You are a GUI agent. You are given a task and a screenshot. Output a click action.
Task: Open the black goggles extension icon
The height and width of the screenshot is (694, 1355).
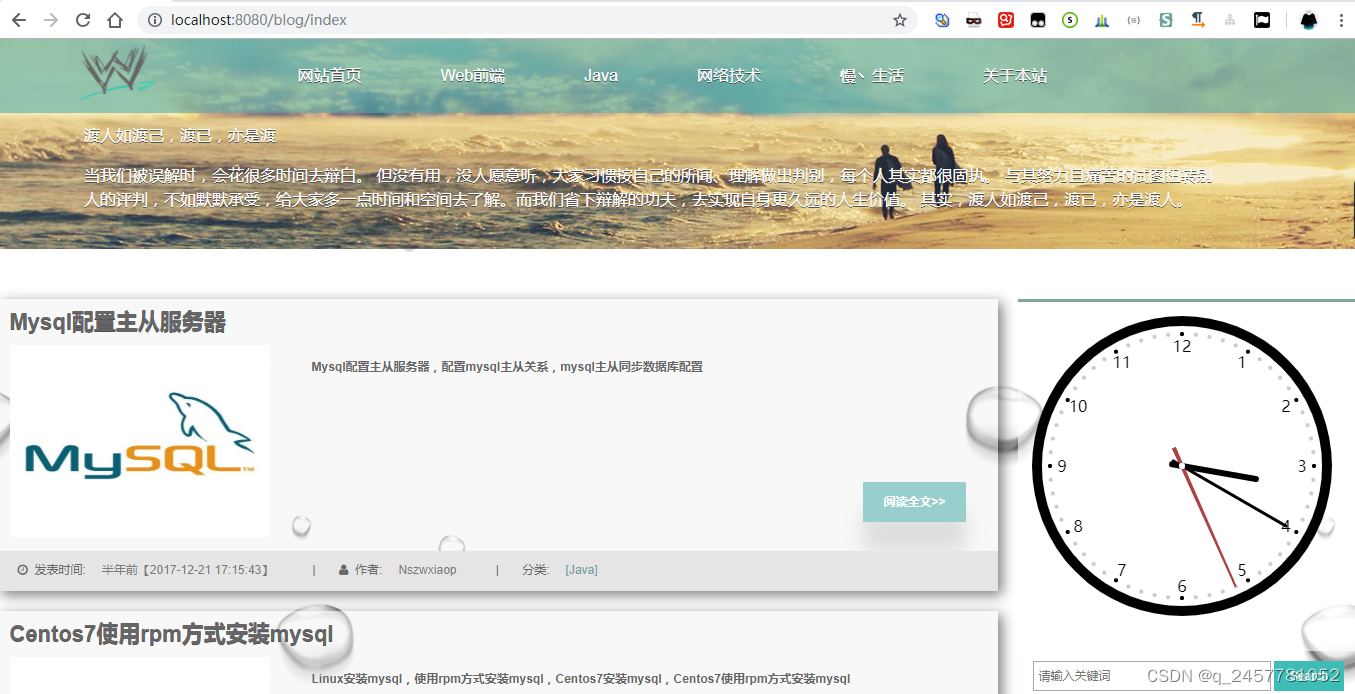tap(1038, 20)
